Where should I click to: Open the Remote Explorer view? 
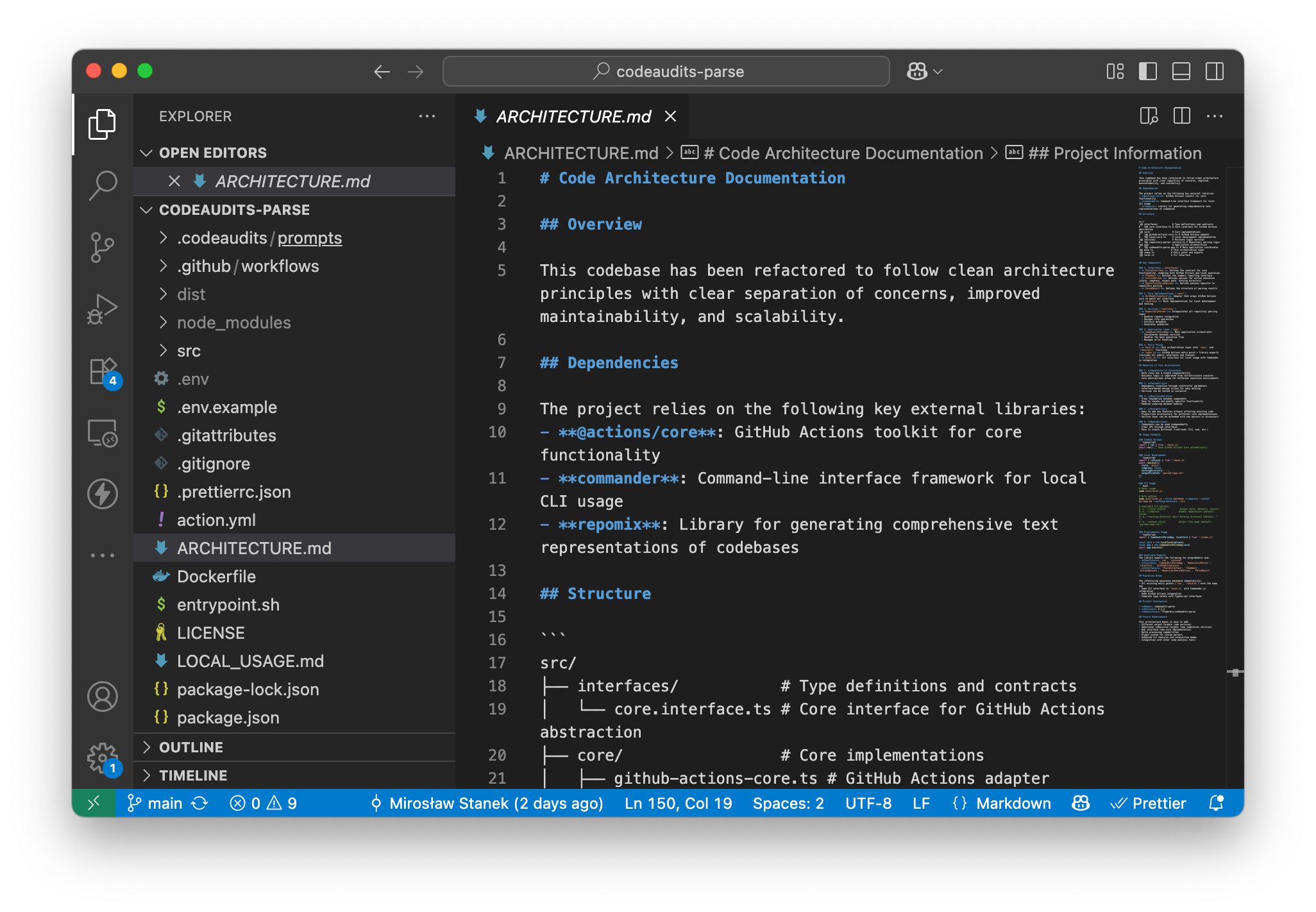tap(103, 433)
